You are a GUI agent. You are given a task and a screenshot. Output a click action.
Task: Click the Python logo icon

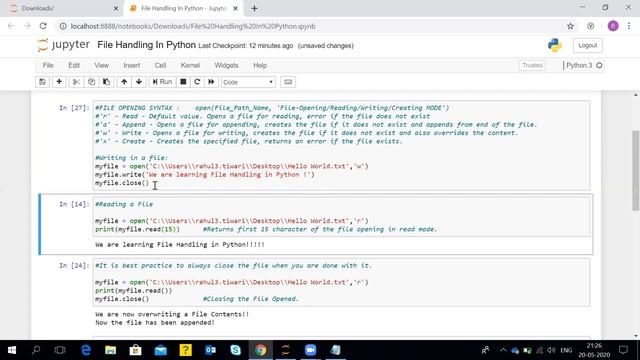coord(555,45)
